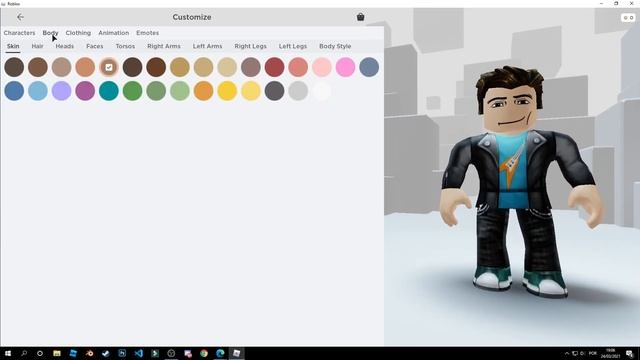Select the Skin sub-tab

pyautogui.click(x=13, y=46)
